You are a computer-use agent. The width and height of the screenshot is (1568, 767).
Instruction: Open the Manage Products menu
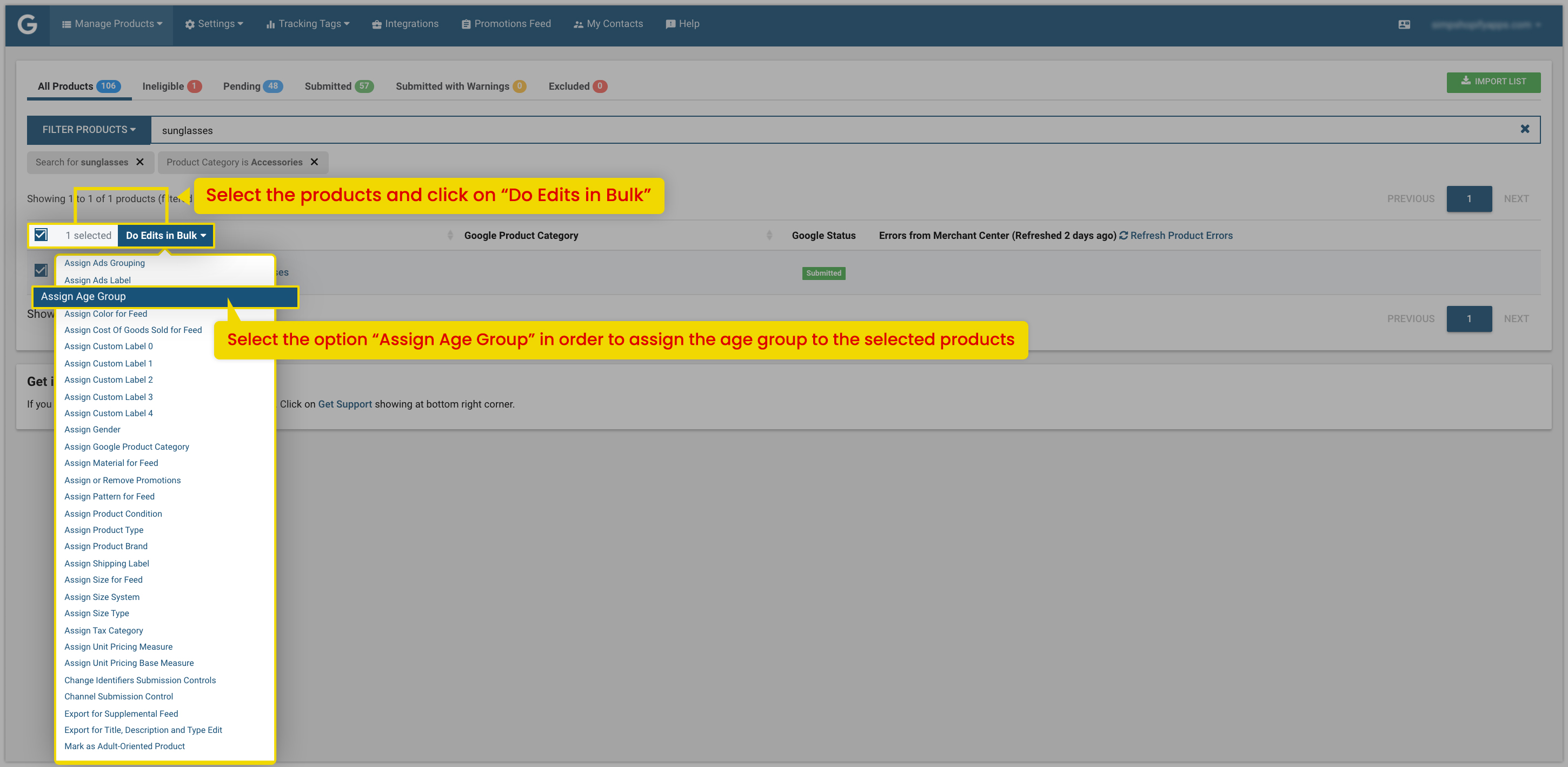coord(112,24)
